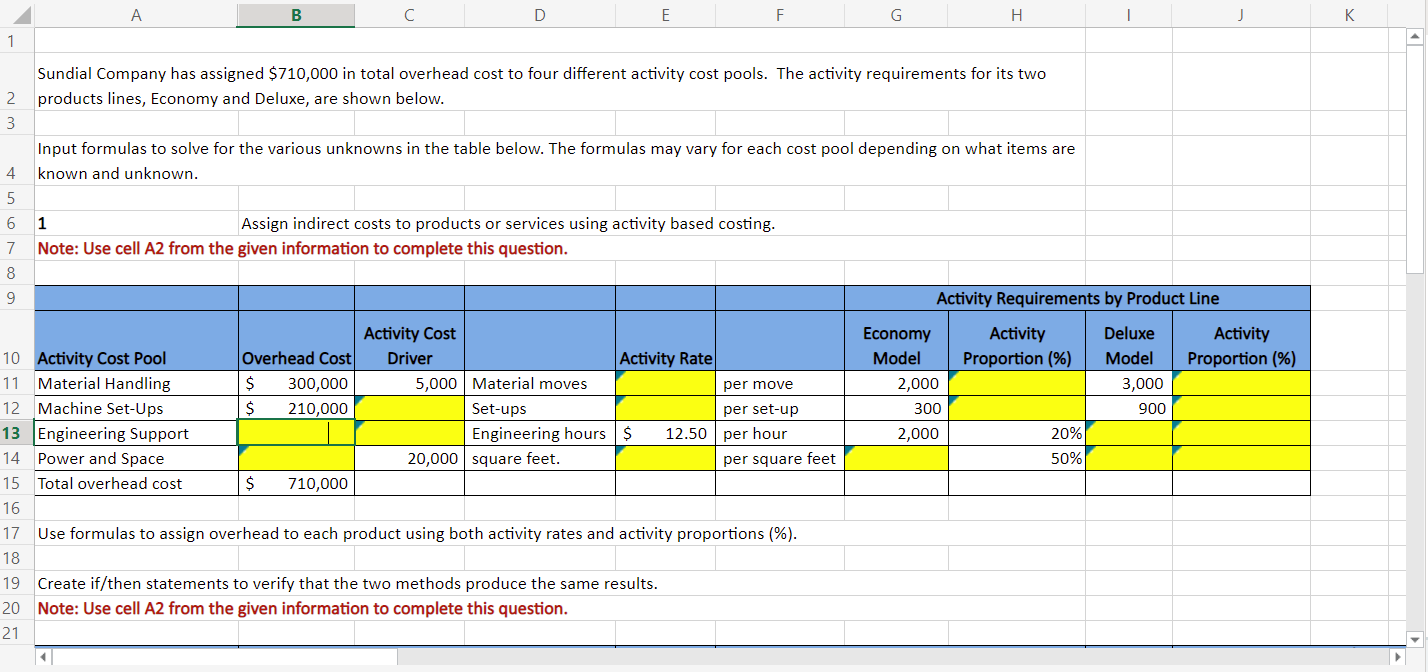Viewport: 1428px width, 672px height.
Task: Click the 'Overhead Cost' header cell
Action: coord(296,340)
